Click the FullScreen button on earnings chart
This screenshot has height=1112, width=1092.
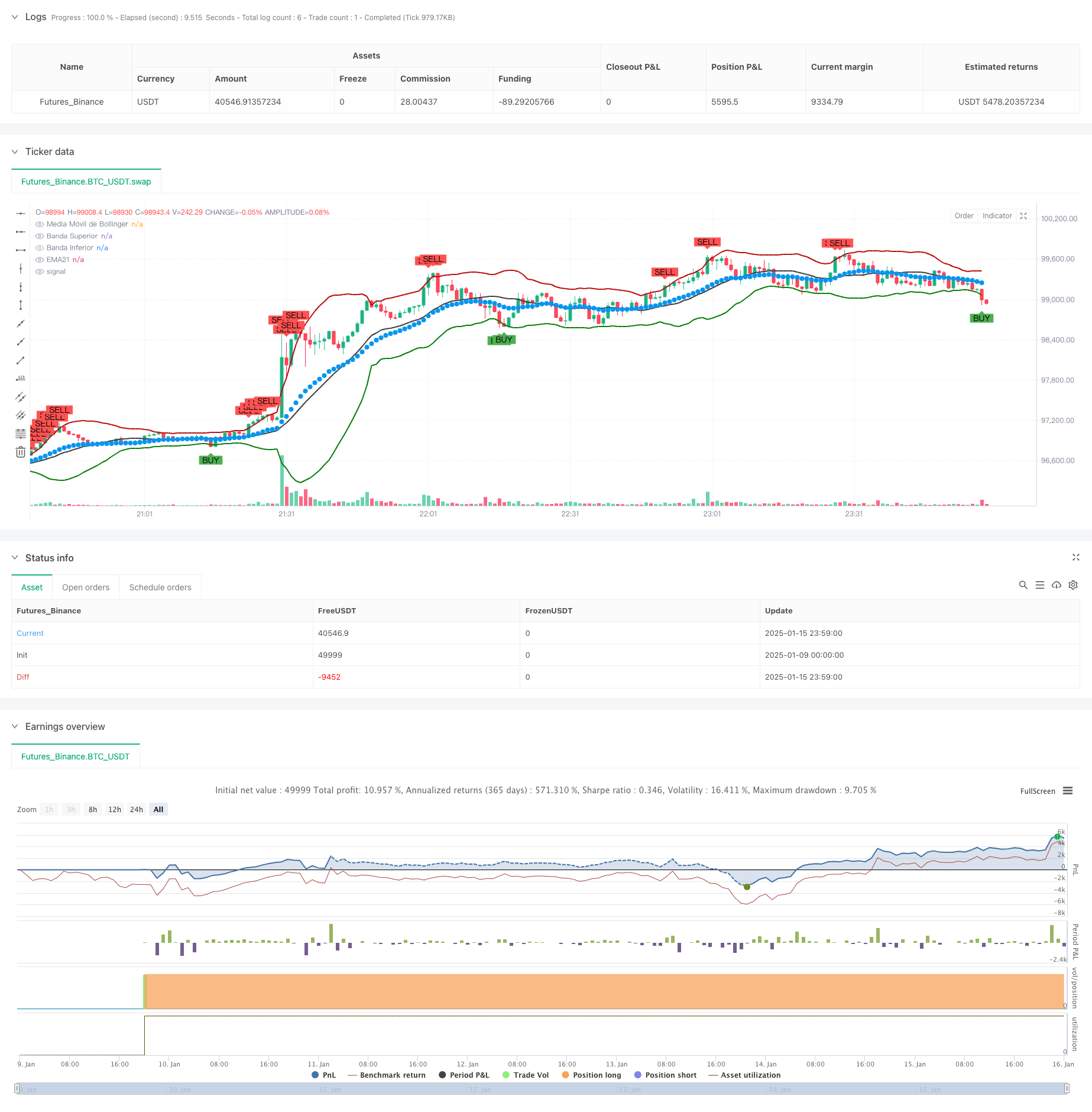pos(1038,791)
